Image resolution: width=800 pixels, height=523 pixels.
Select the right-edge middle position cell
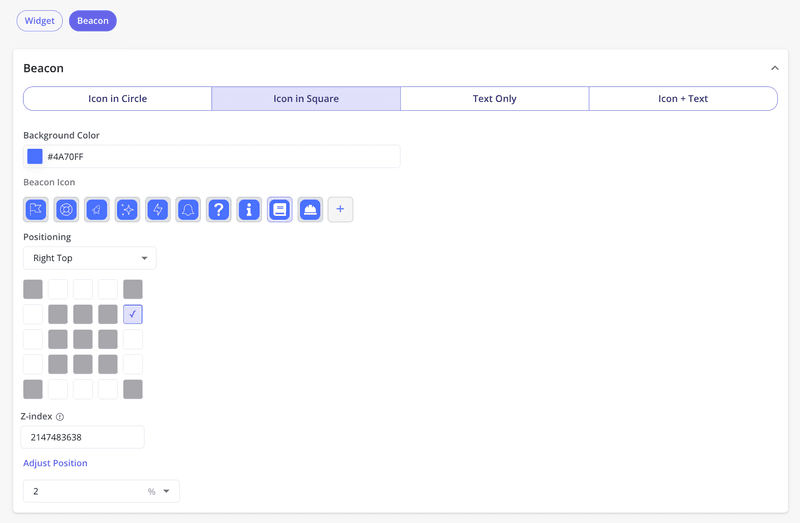tap(133, 339)
